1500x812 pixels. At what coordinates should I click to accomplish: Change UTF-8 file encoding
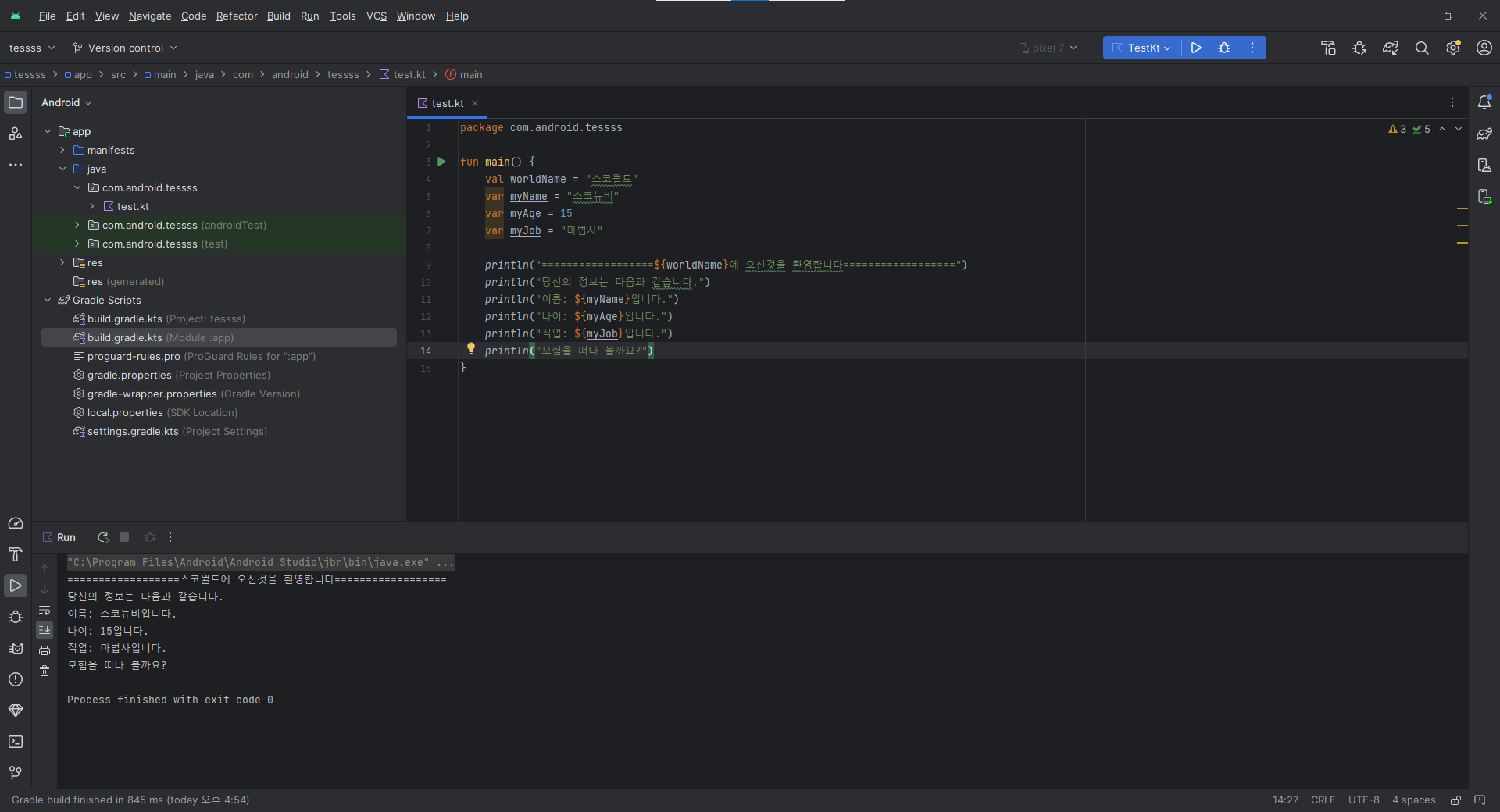(1363, 800)
